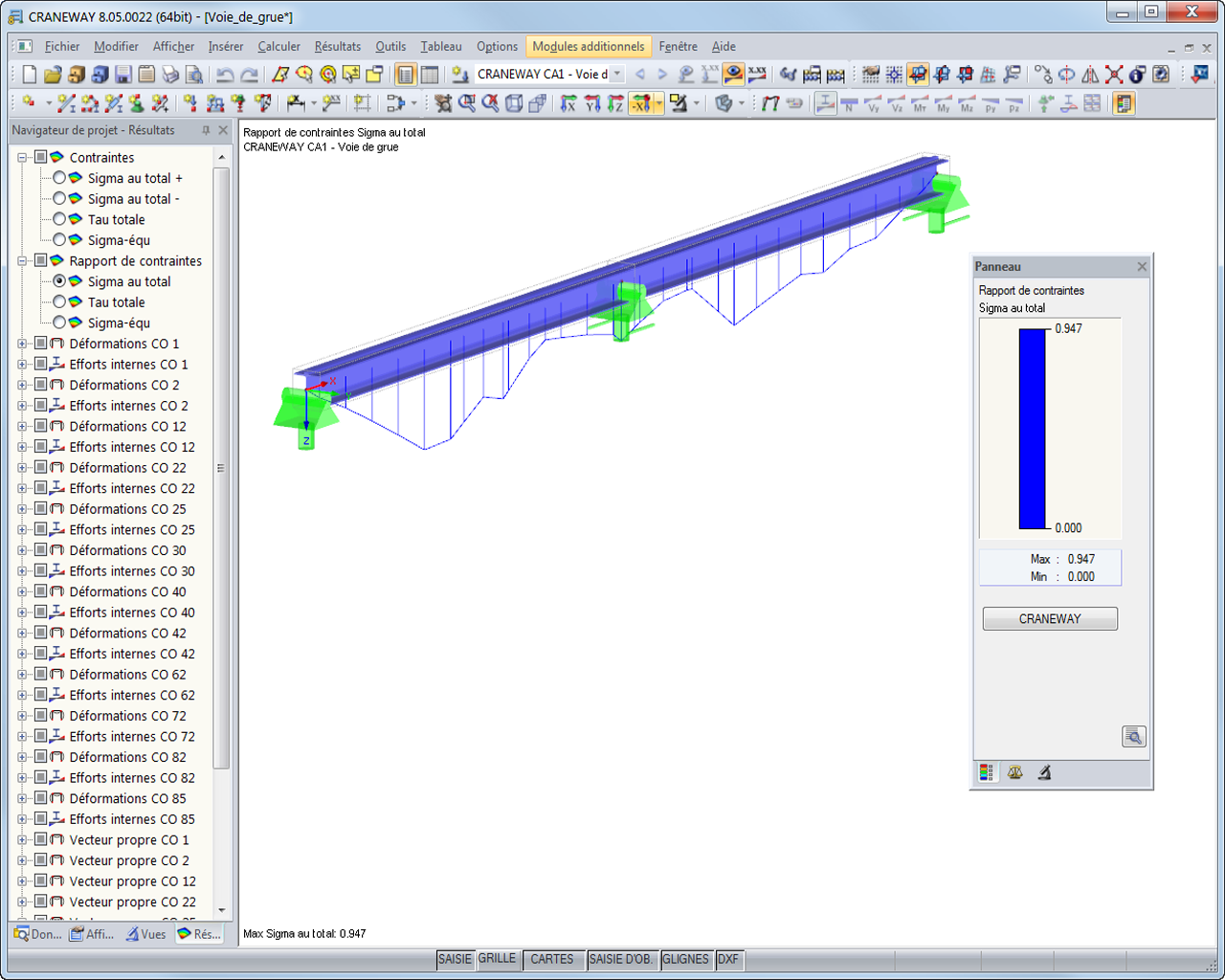
Task: Click the CRANEWAY button in Panneau
Action: tap(1050, 619)
